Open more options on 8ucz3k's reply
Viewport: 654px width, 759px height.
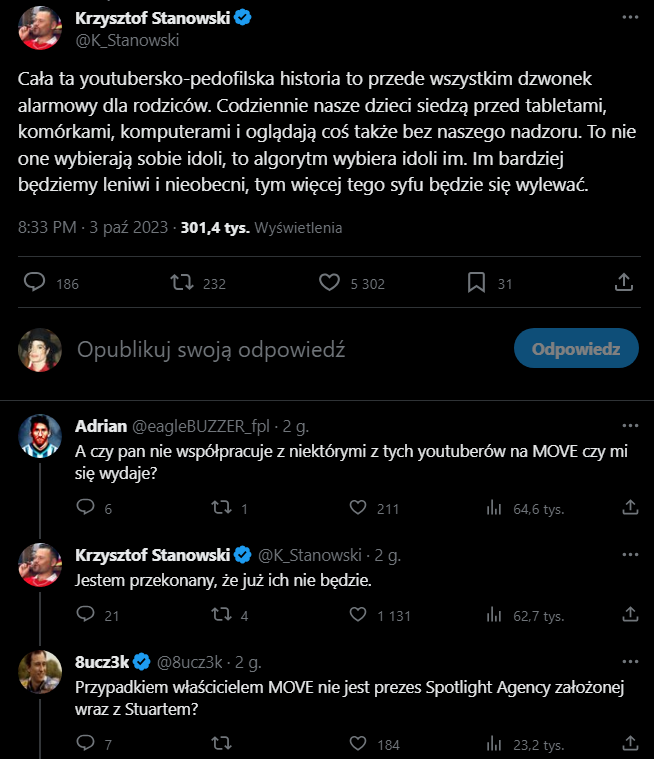click(627, 662)
